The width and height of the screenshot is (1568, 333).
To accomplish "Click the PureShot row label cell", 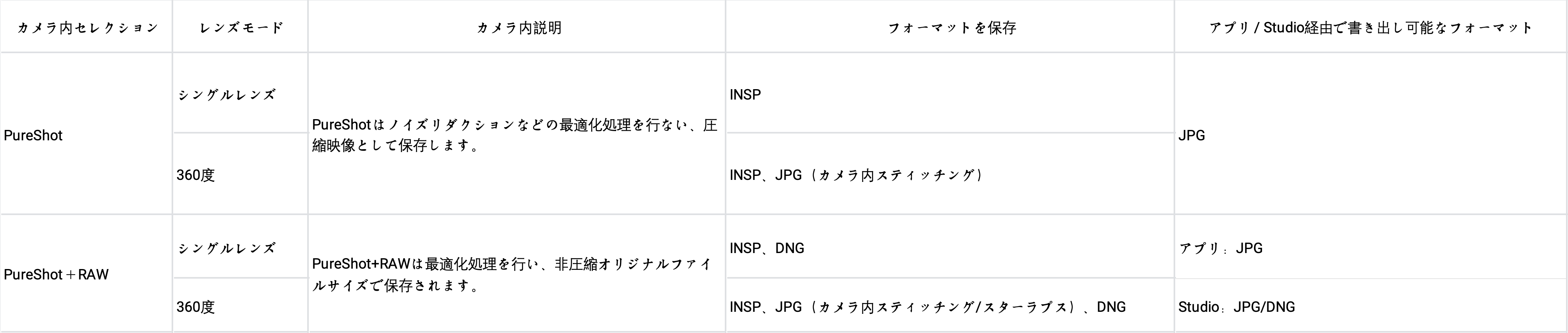I will coord(34,136).
